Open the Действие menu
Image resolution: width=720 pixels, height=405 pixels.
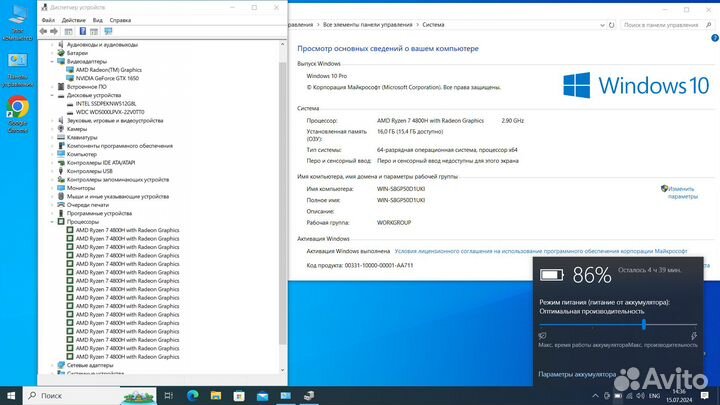pos(73,20)
